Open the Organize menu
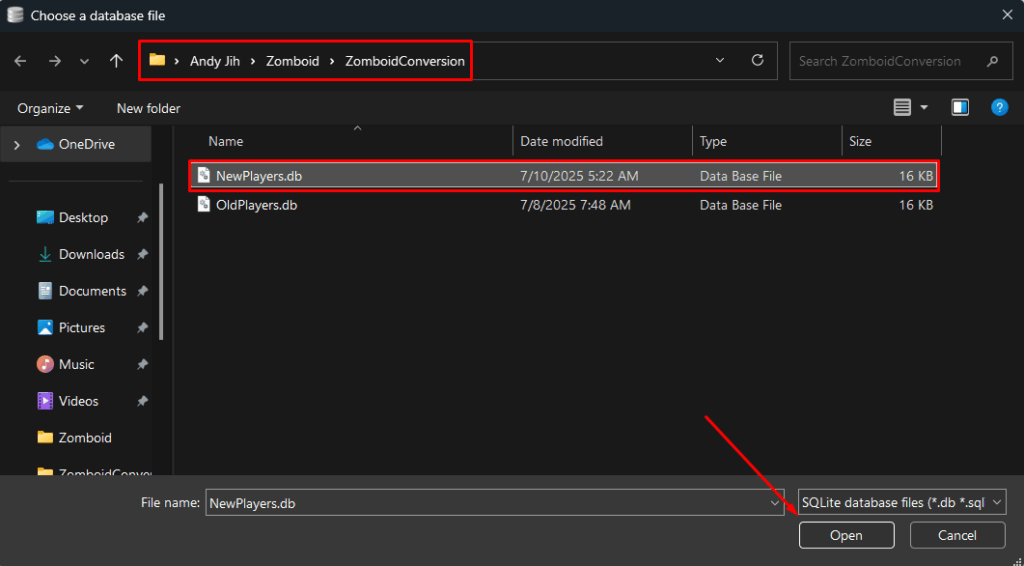The height and width of the screenshot is (566, 1024). (x=50, y=108)
